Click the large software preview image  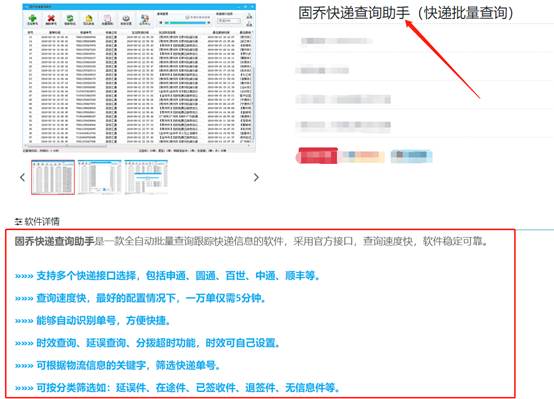click(139, 78)
